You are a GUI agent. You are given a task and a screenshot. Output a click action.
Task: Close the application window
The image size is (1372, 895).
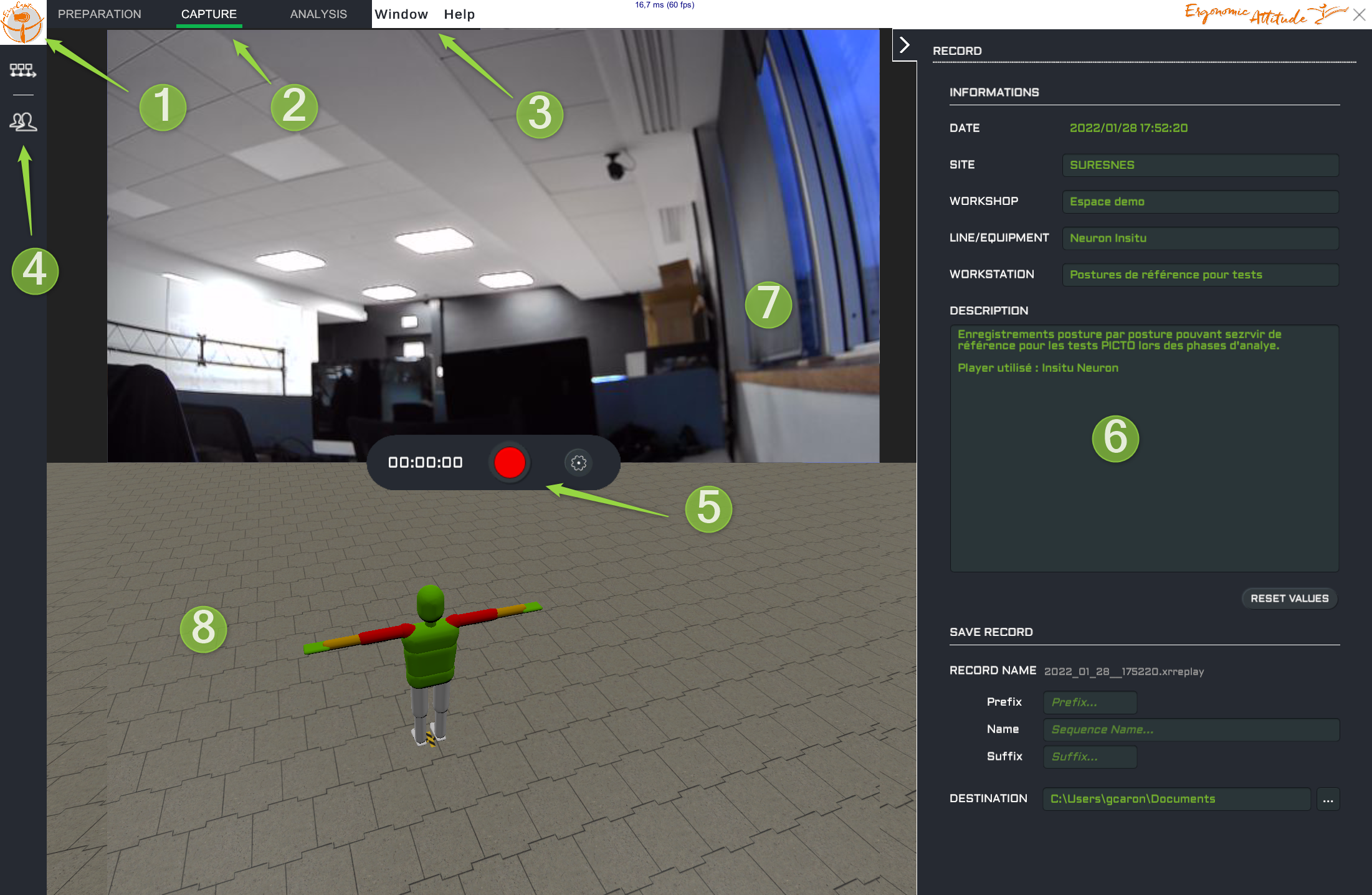1359,15
